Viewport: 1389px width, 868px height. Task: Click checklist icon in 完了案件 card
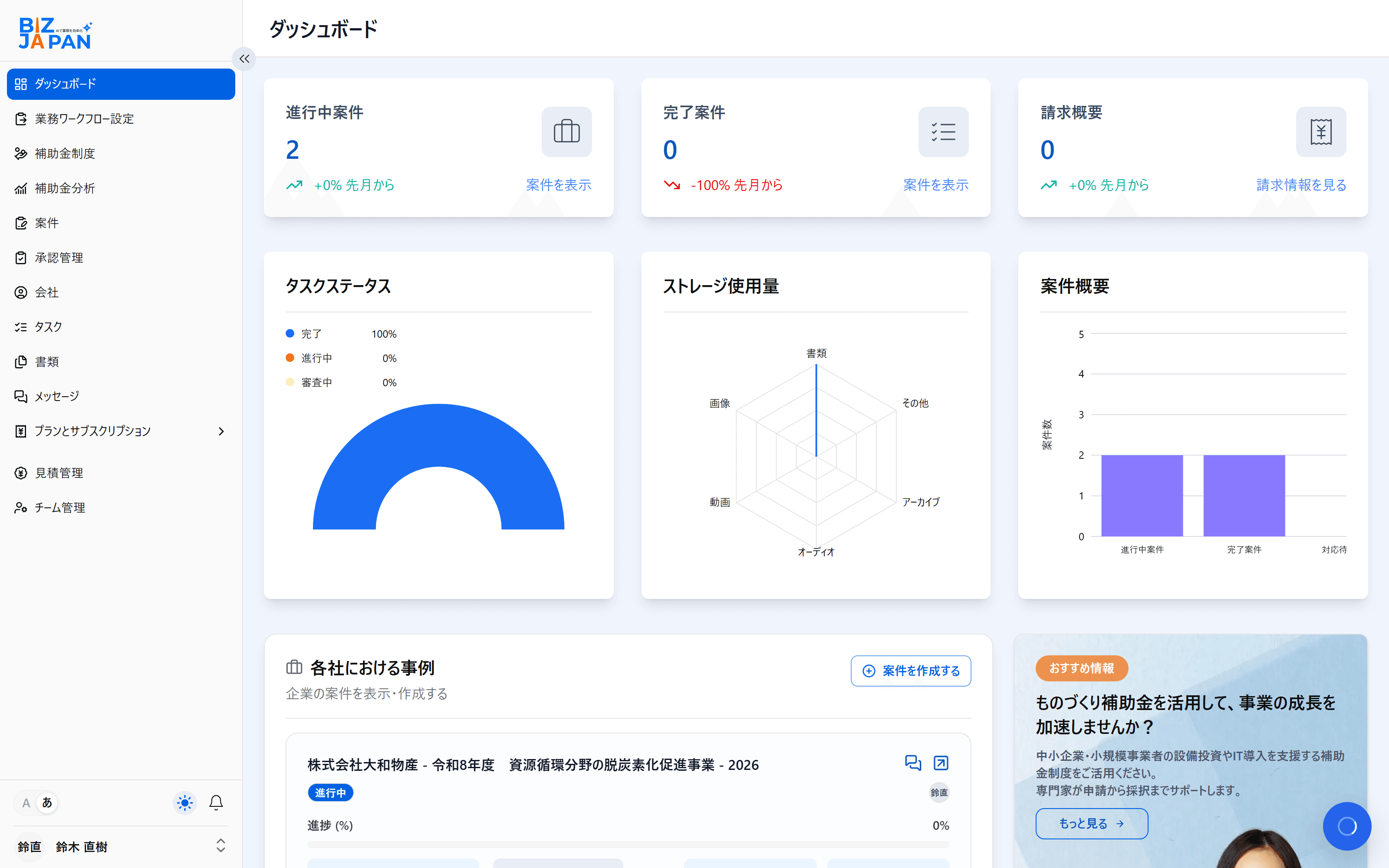coord(943,132)
